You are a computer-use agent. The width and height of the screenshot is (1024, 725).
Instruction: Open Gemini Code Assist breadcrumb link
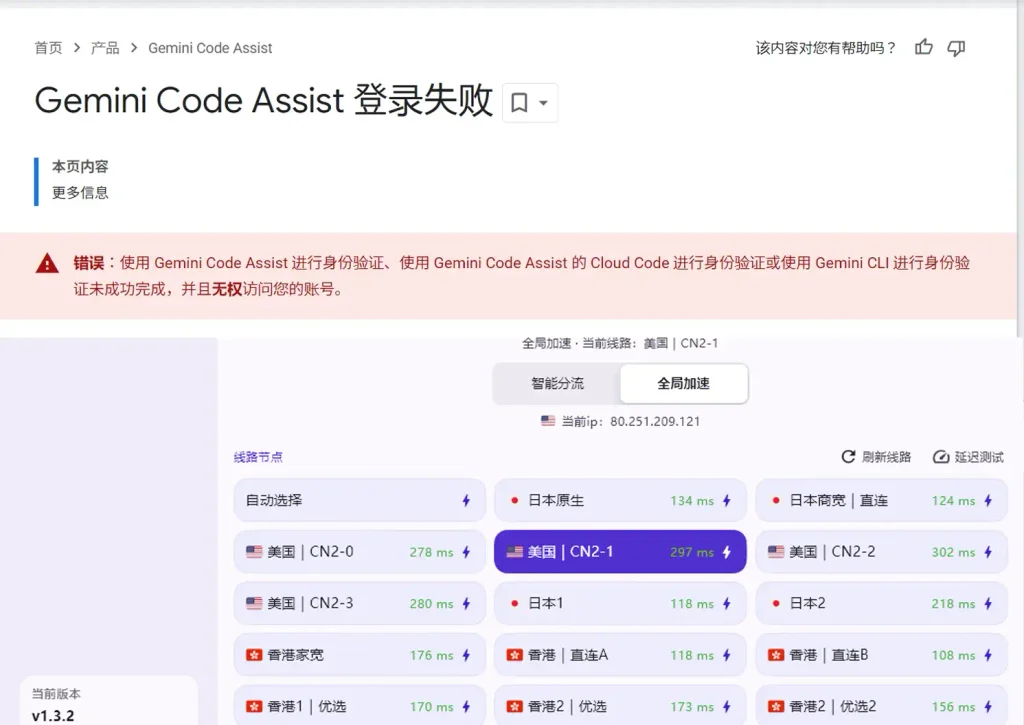(210, 48)
